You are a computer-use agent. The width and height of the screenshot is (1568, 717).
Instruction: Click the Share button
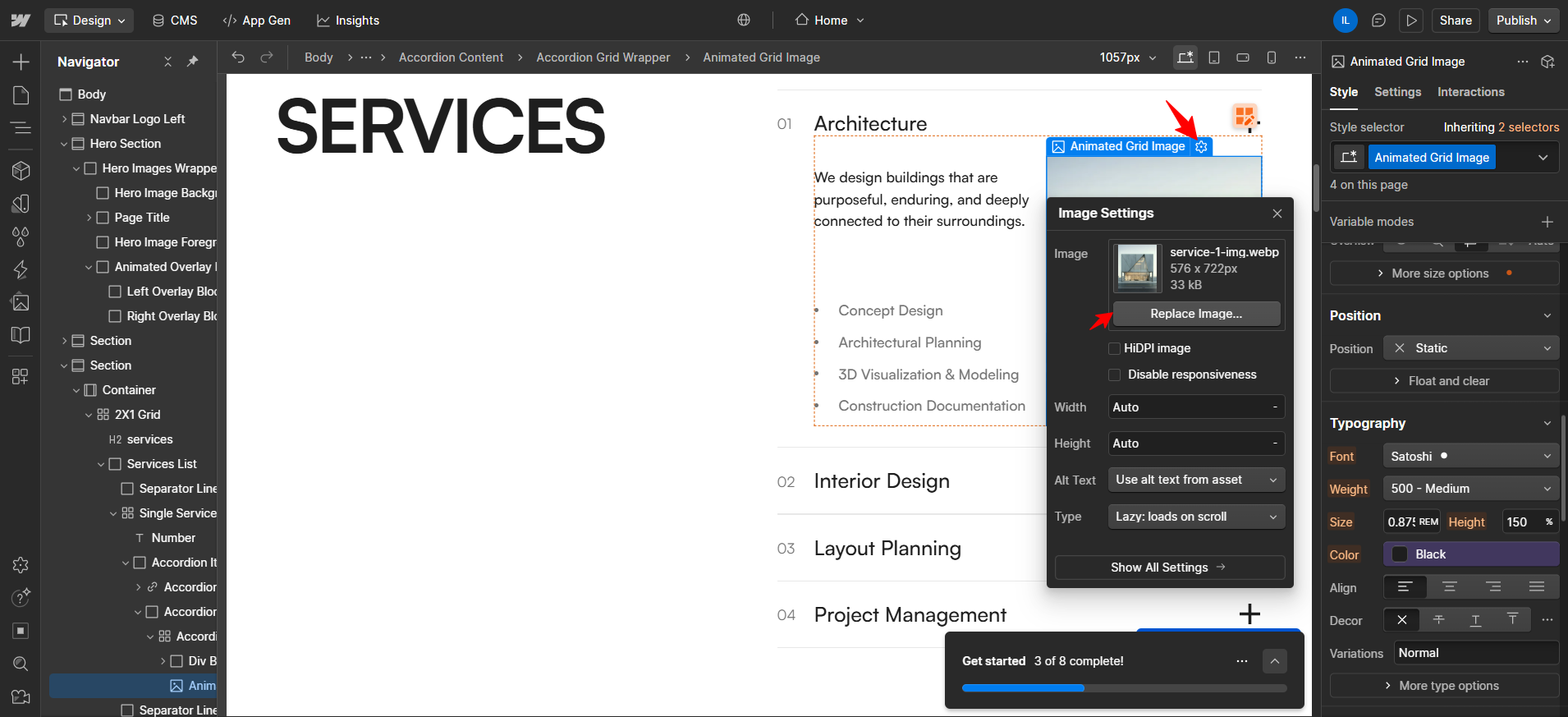[1456, 21]
